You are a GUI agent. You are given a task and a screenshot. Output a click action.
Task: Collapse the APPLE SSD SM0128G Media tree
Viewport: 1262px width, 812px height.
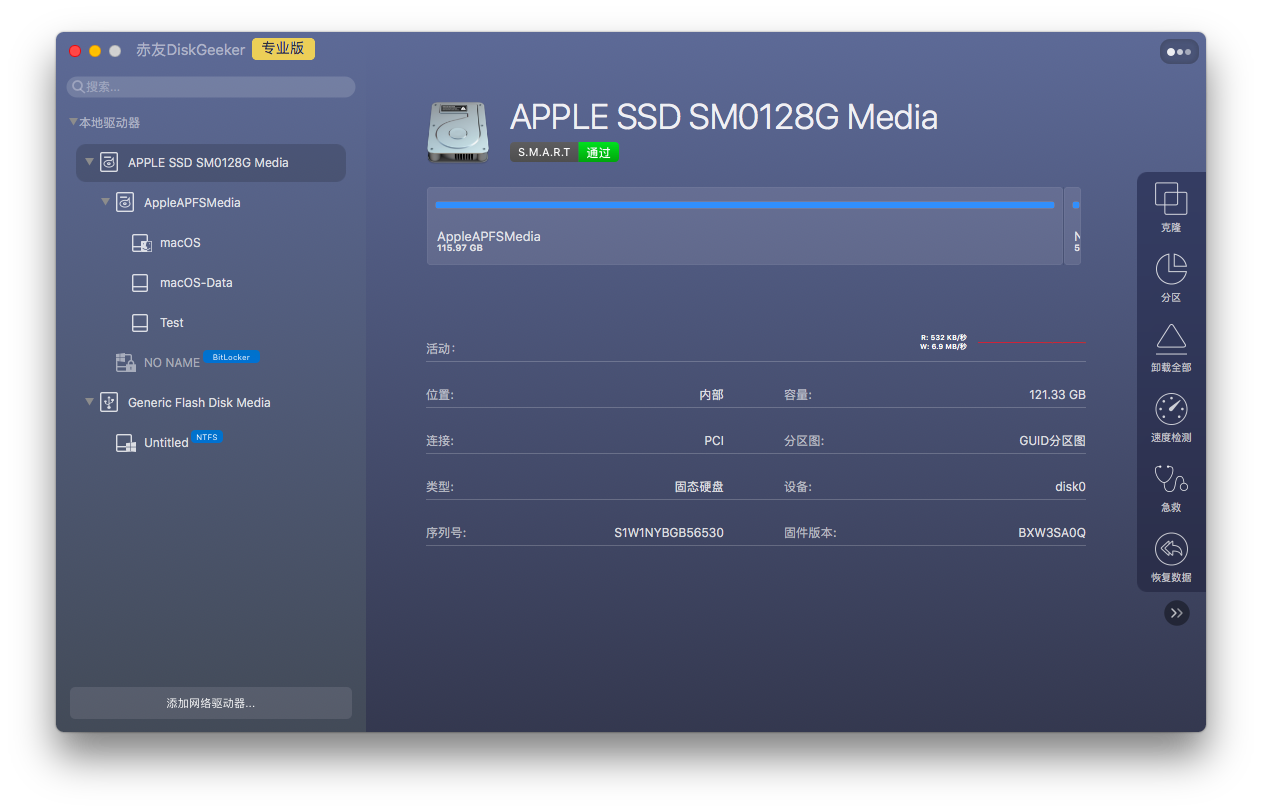click(x=89, y=162)
